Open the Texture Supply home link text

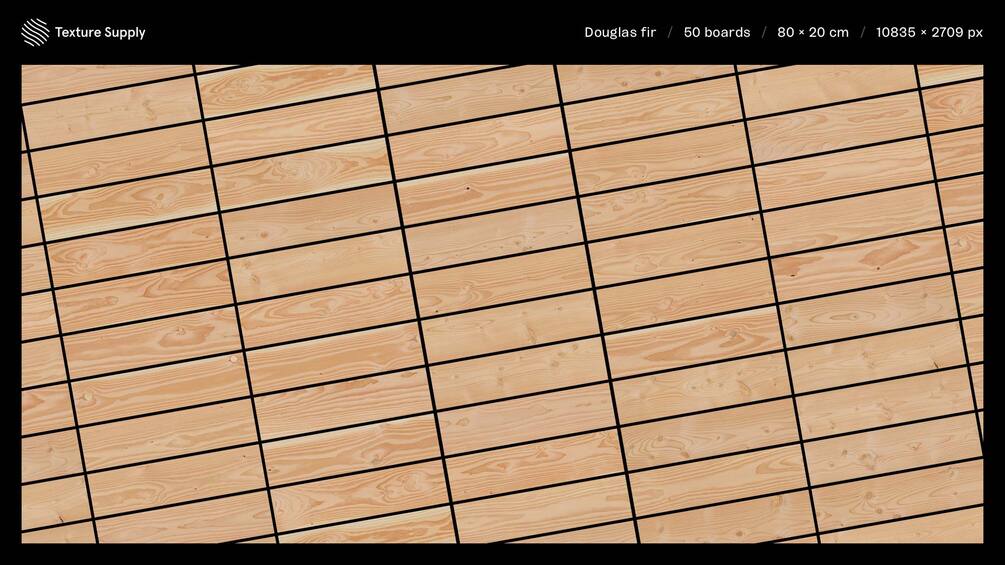coord(100,32)
